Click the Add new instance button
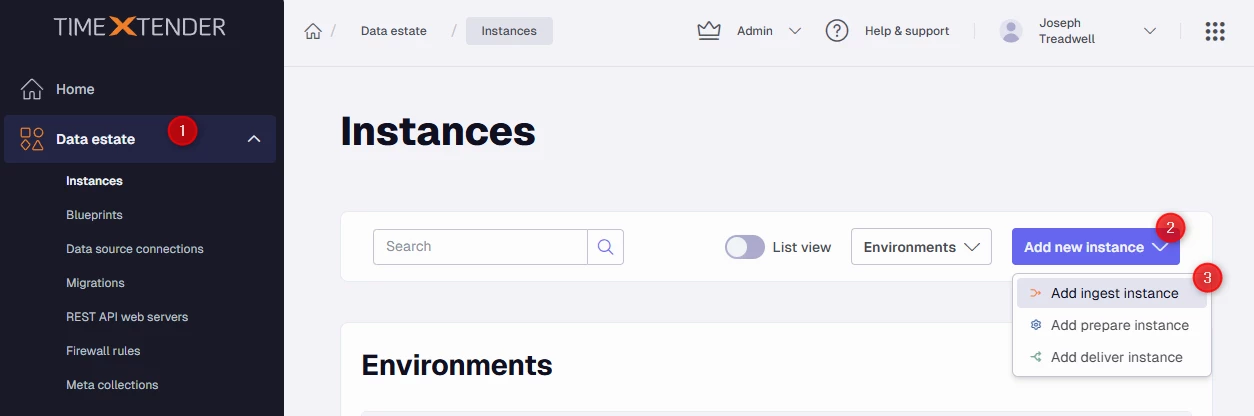Viewport: 1254px width, 416px height. [x=1084, y=247]
